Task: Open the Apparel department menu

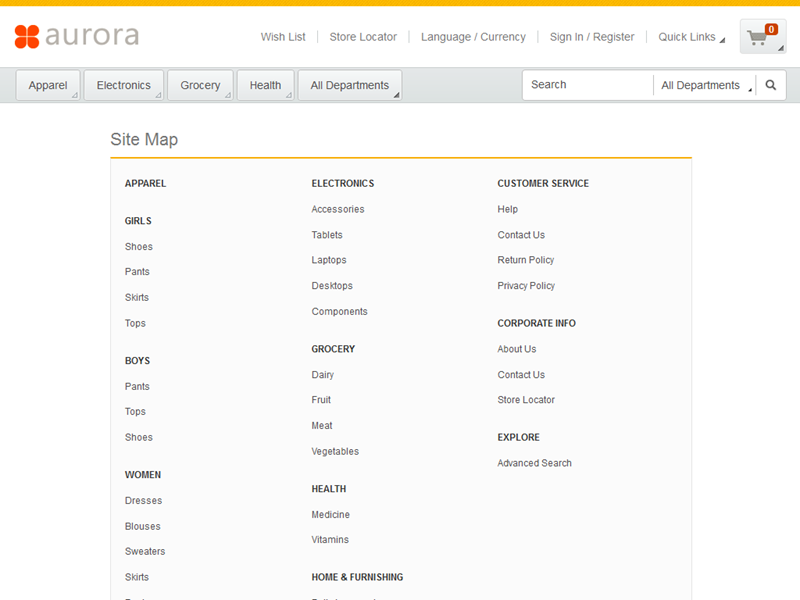Action: 48,86
